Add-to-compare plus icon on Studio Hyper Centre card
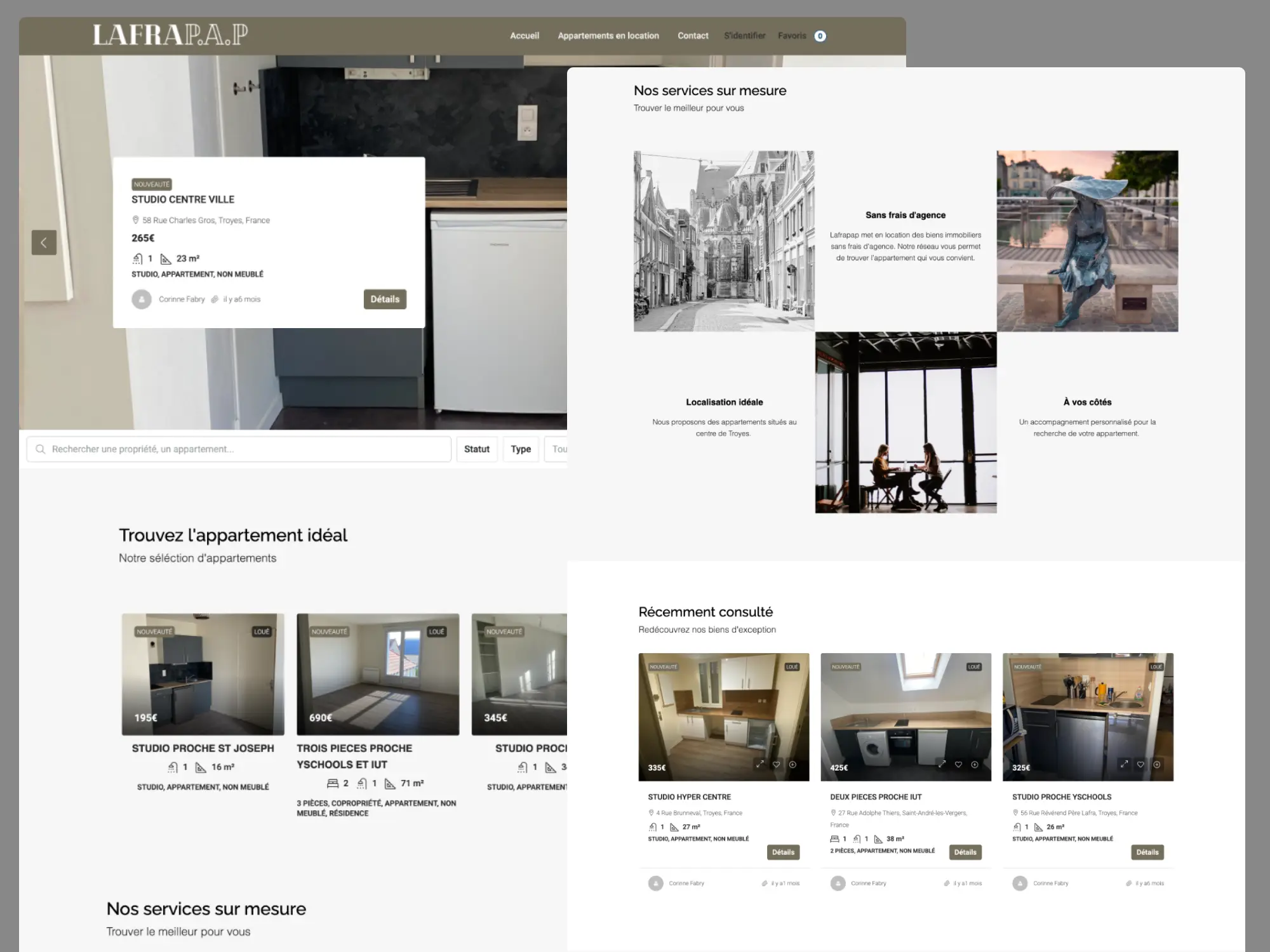The height and width of the screenshot is (952, 1270). coord(792,764)
